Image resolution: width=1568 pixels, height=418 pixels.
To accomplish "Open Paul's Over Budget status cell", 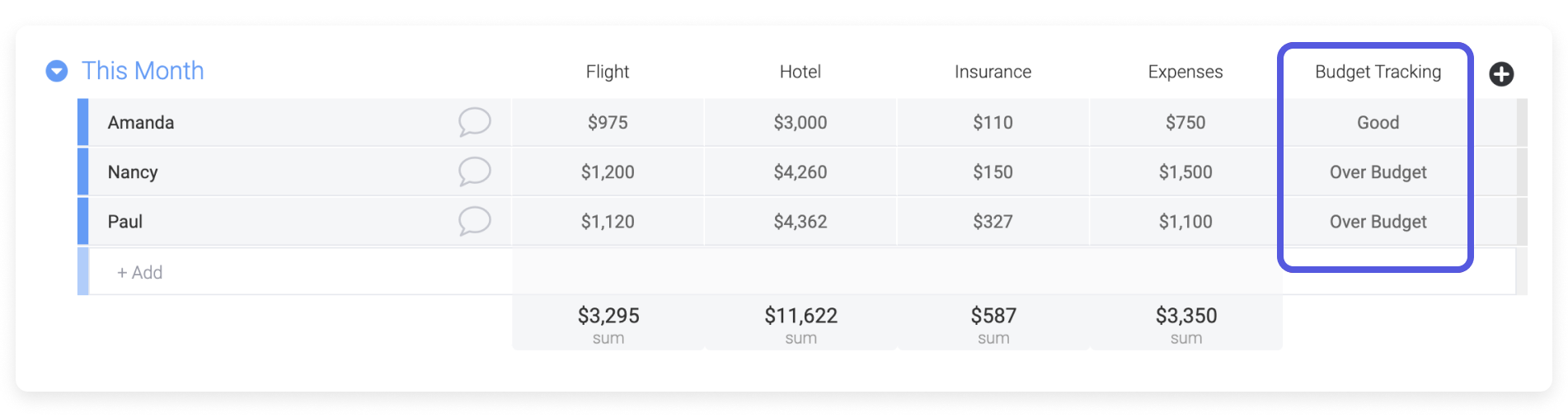I will click(1378, 221).
